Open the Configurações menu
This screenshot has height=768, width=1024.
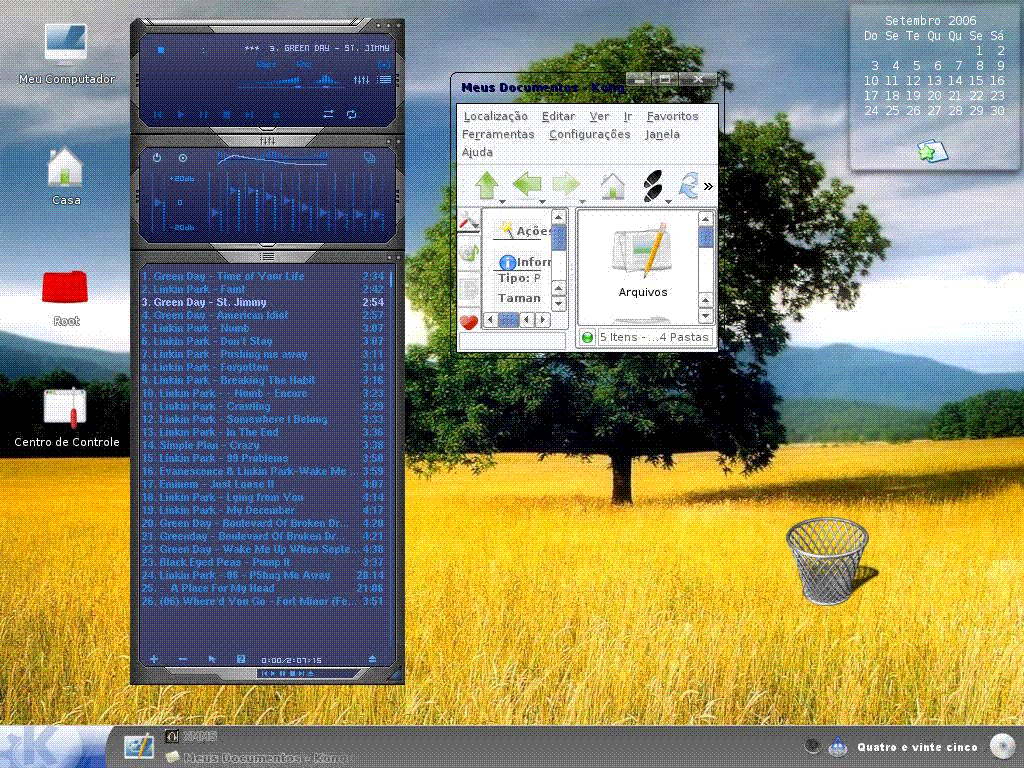(x=590, y=135)
